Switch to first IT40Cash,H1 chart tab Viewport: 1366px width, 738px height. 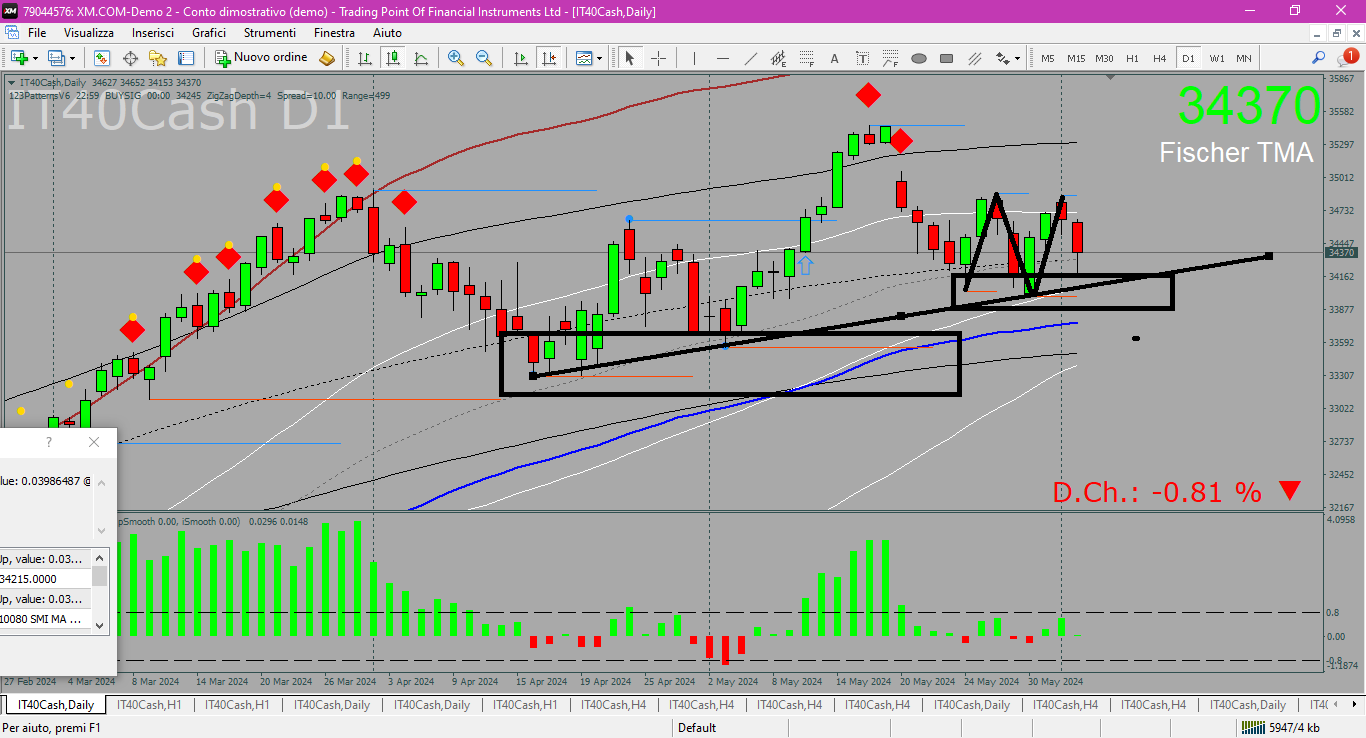(x=149, y=705)
